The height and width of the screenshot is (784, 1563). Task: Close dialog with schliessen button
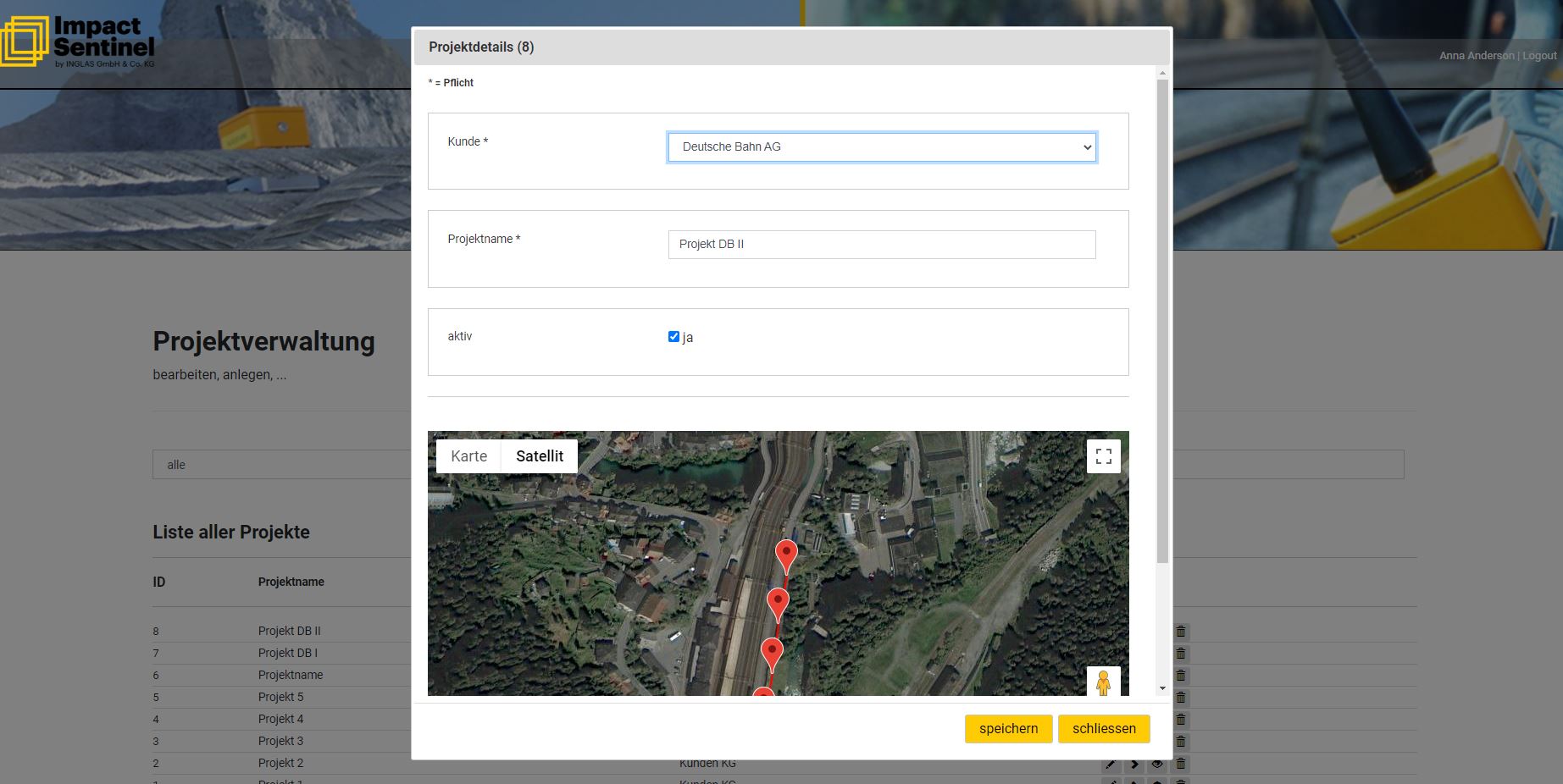(x=1103, y=729)
